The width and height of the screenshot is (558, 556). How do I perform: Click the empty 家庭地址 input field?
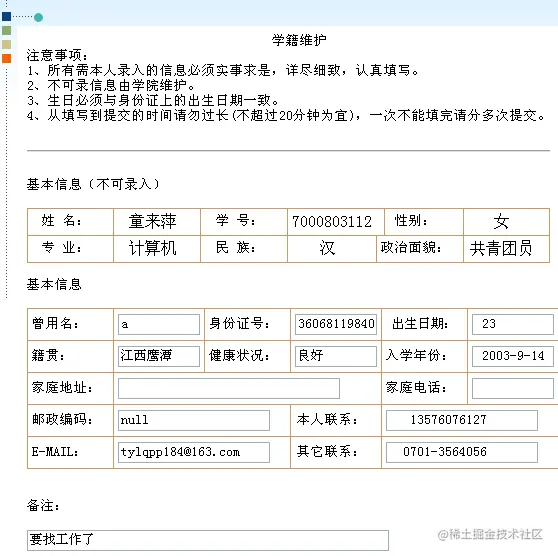coord(229,388)
